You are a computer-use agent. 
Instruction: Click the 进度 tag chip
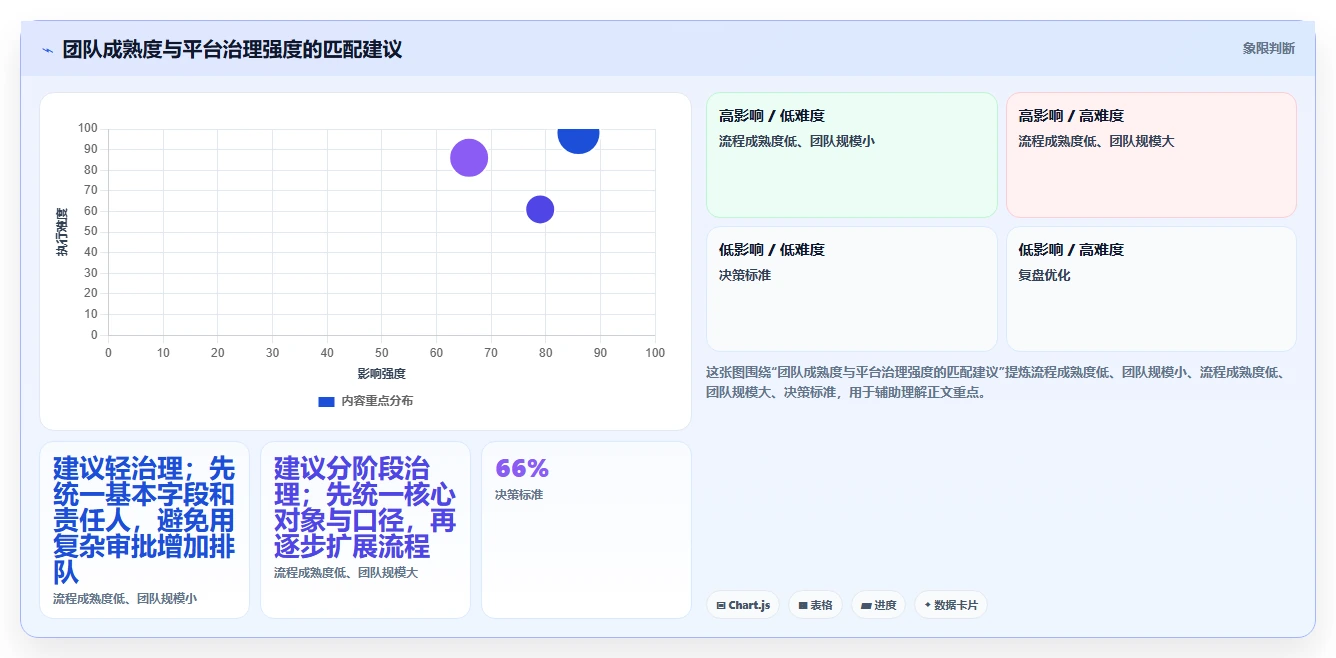pyautogui.click(x=878, y=605)
